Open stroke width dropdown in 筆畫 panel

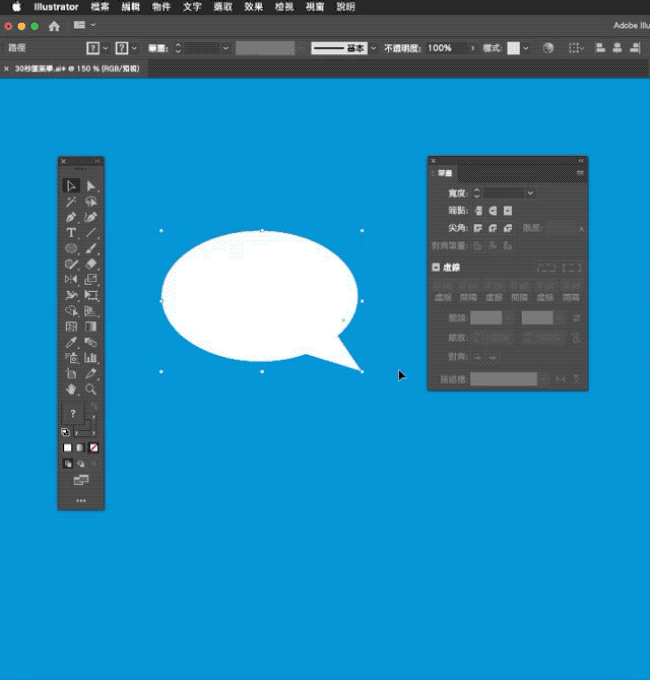coord(530,193)
